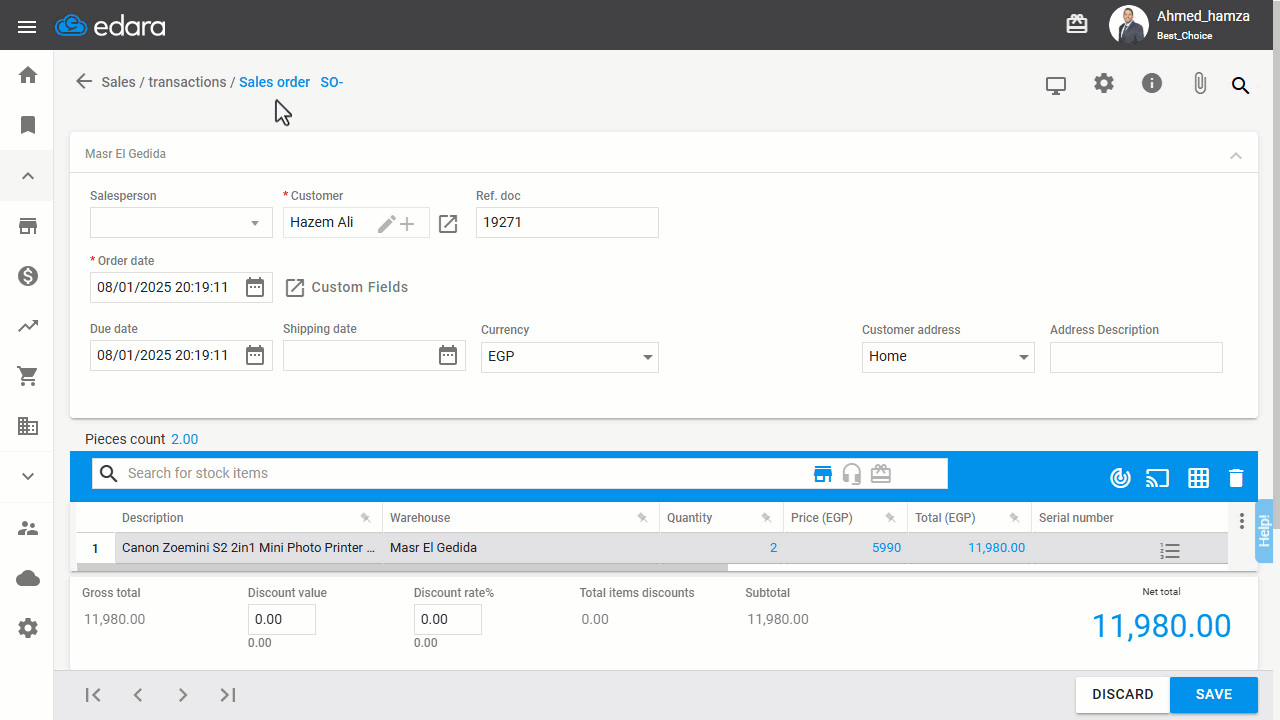
Task: Show the info icon details
Action: coord(1152,83)
